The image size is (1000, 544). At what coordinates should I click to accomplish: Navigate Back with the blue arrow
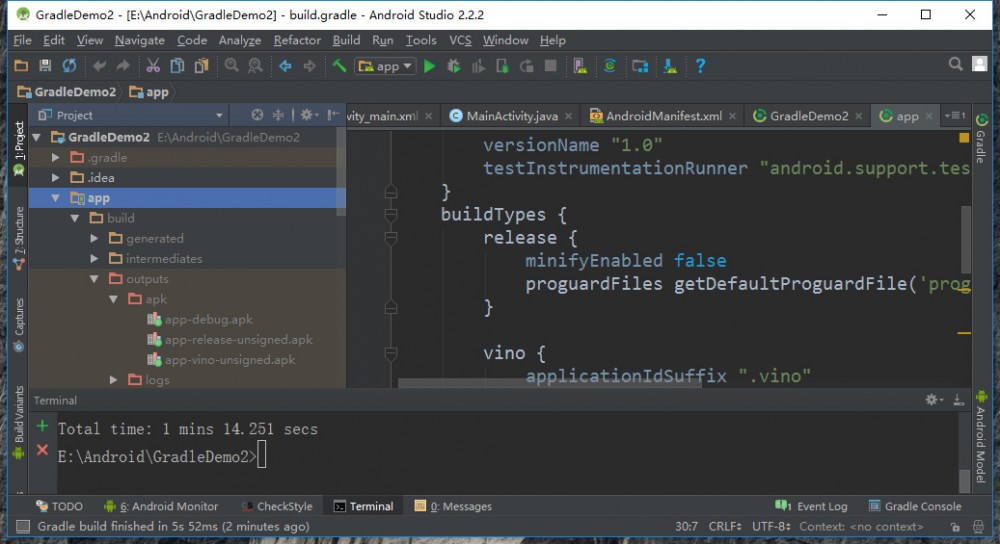click(285, 66)
